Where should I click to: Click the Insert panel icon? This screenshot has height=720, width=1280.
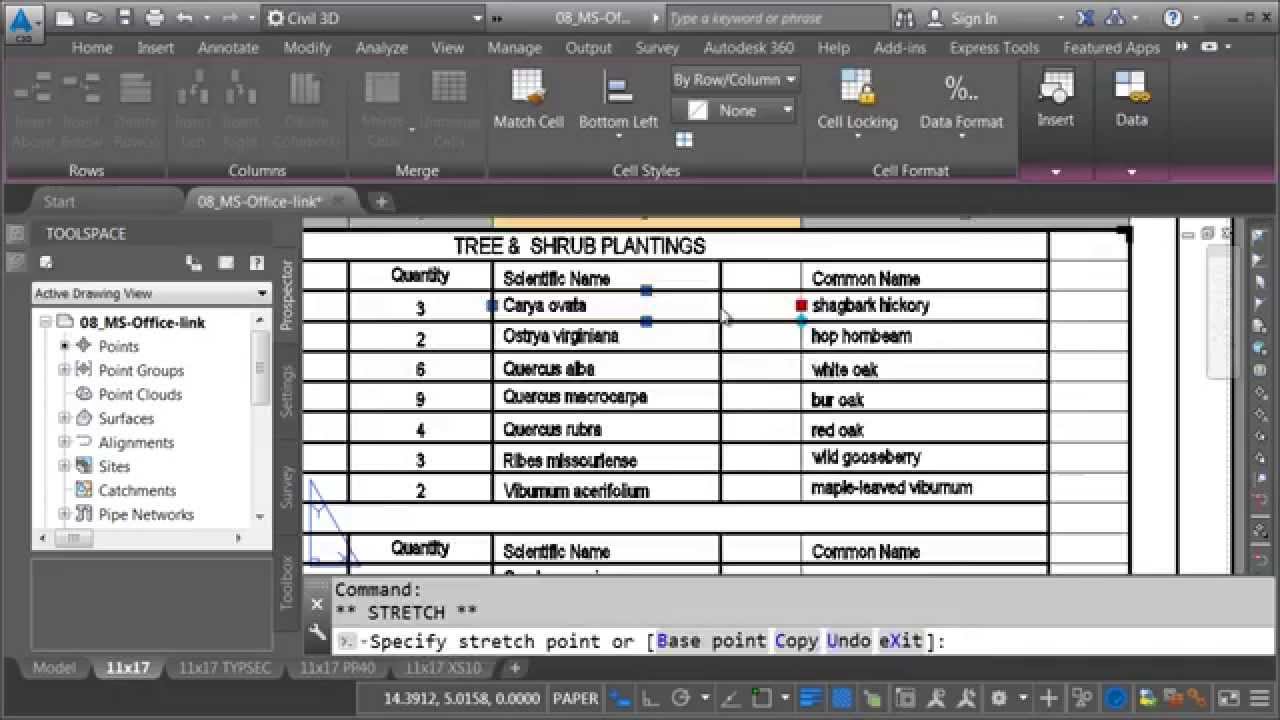point(1055,88)
